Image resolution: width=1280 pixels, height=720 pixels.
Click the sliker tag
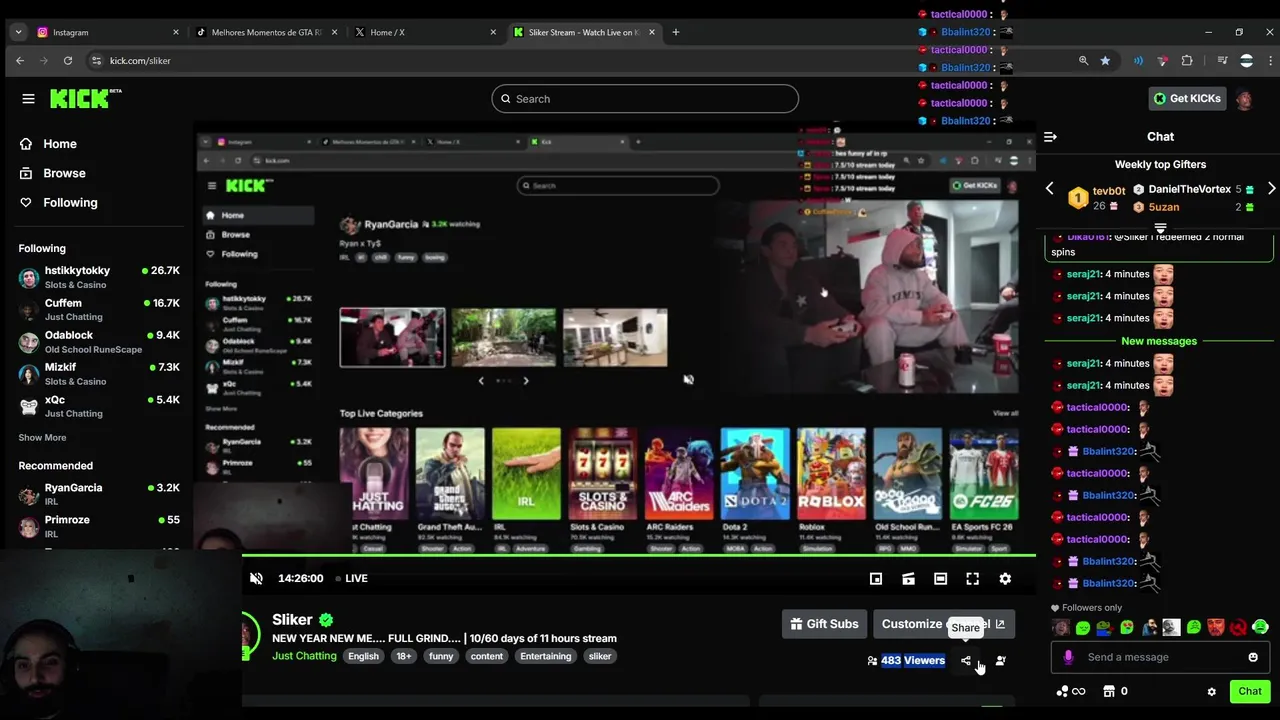600,656
